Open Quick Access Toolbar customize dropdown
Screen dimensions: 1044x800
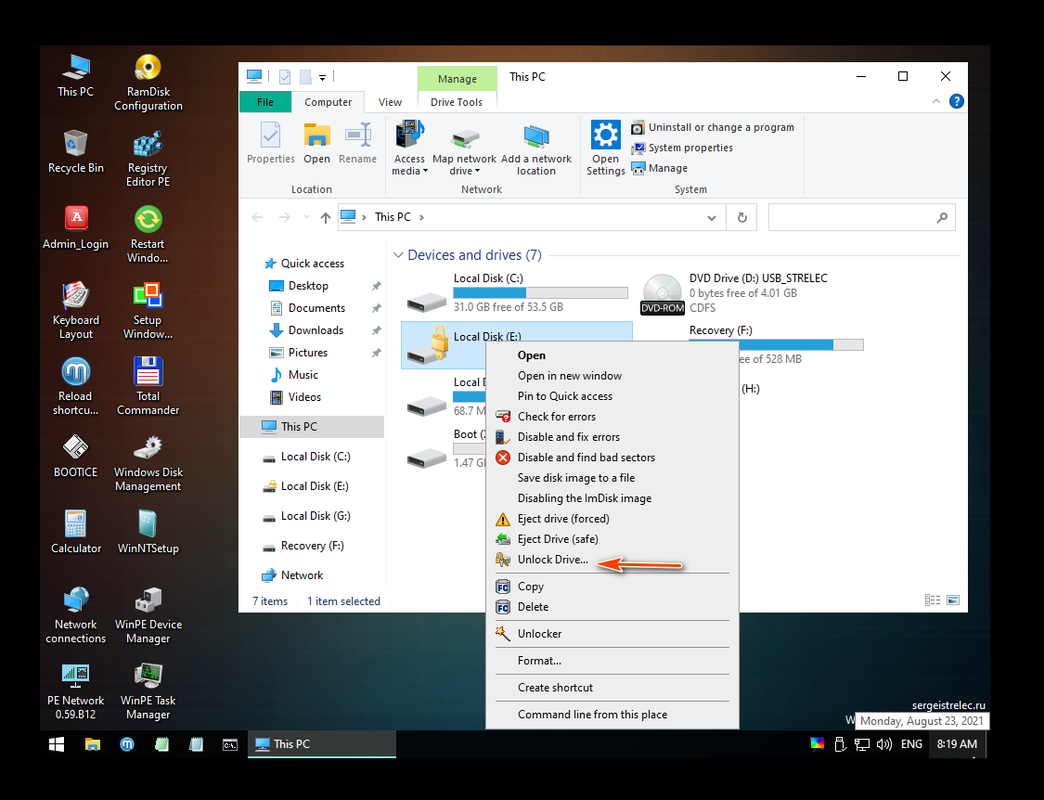tap(322, 77)
